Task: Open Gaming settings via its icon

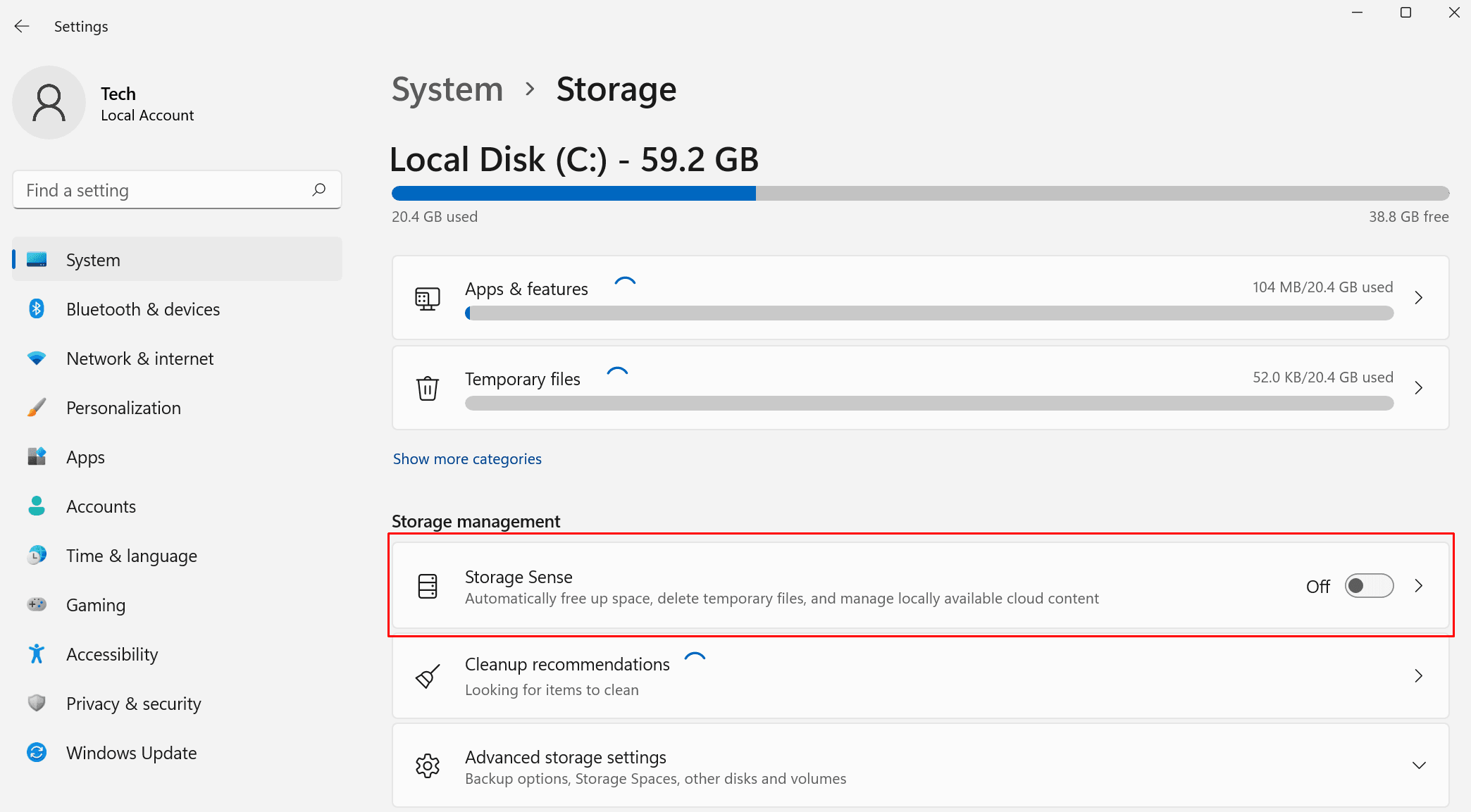Action: [36, 604]
